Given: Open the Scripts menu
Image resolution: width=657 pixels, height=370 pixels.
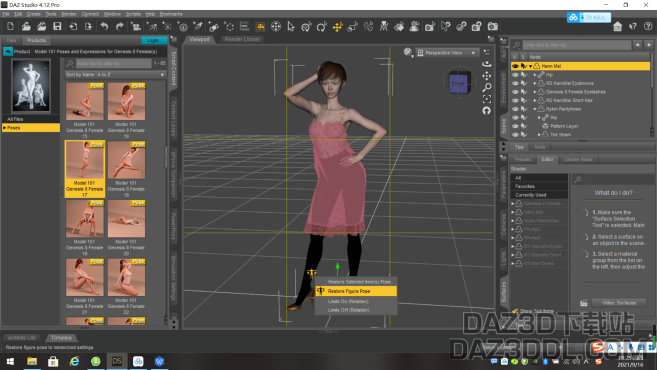Looking at the screenshot, I should pyautogui.click(x=133, y=14).
